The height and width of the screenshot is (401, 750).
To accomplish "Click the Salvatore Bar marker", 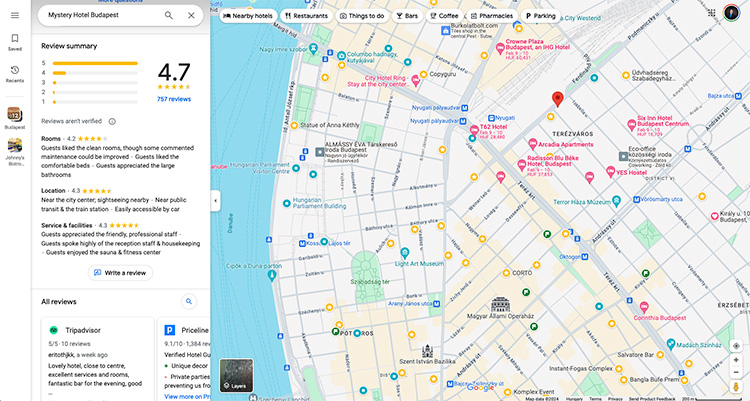I will [x=660, y=355].
